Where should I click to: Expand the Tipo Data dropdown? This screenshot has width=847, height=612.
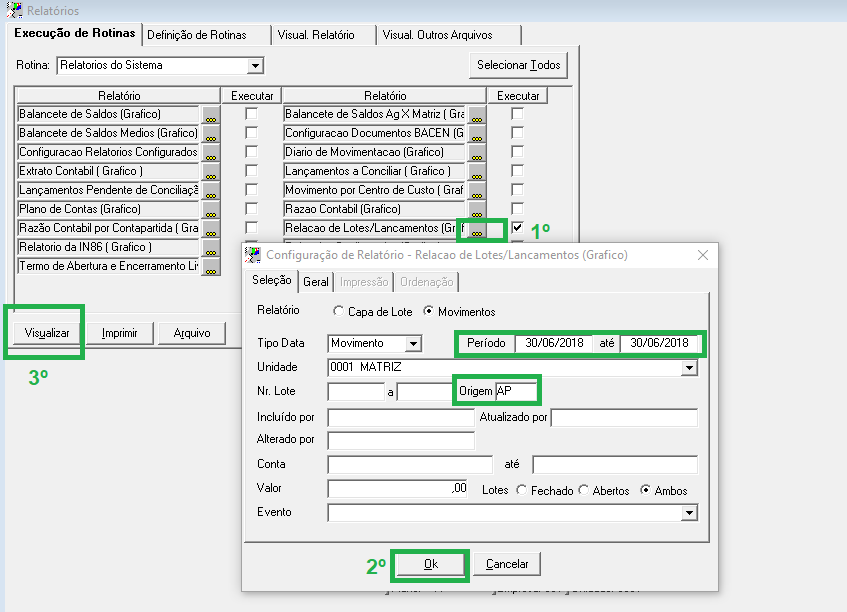pos(413,344)
